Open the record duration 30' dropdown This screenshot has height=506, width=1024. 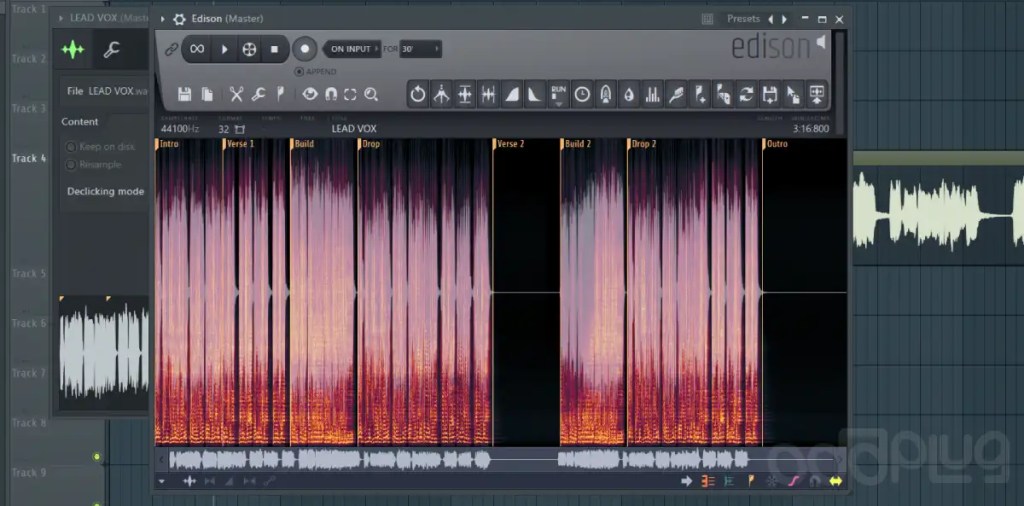point(421,49)
